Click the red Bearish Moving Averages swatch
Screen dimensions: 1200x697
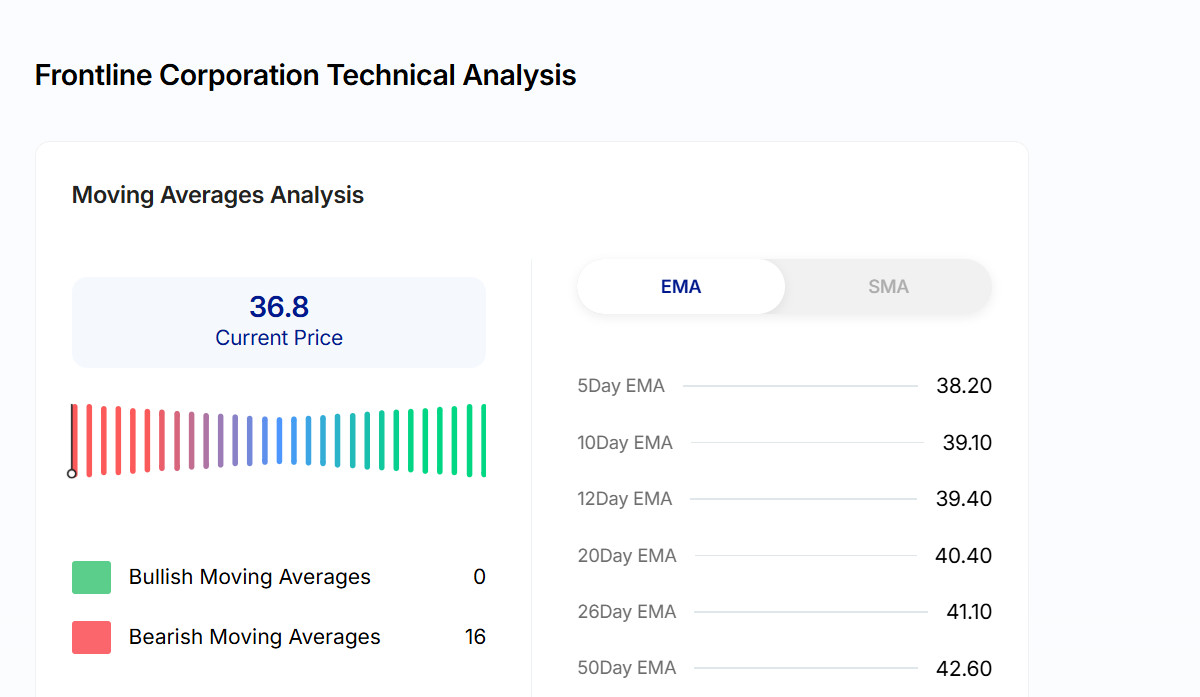click(91, 637)
